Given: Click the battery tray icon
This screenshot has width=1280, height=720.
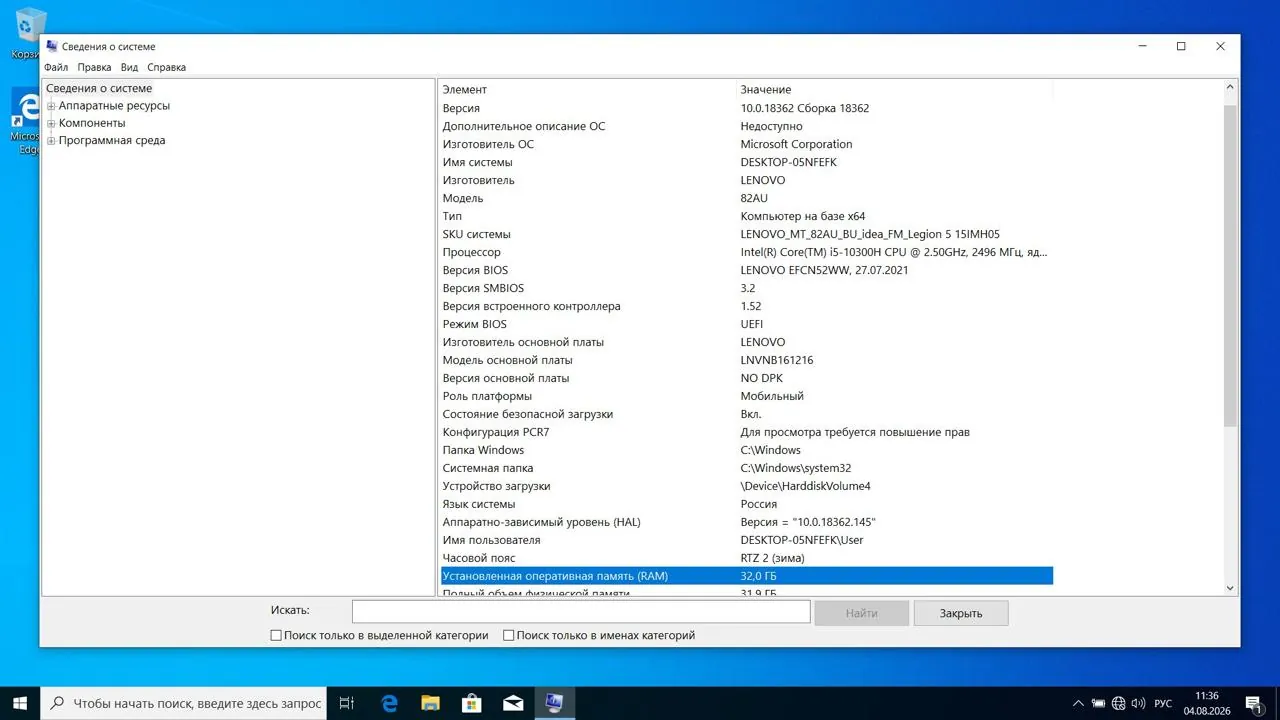Looking at the screenshot, I should point(1098,703).
